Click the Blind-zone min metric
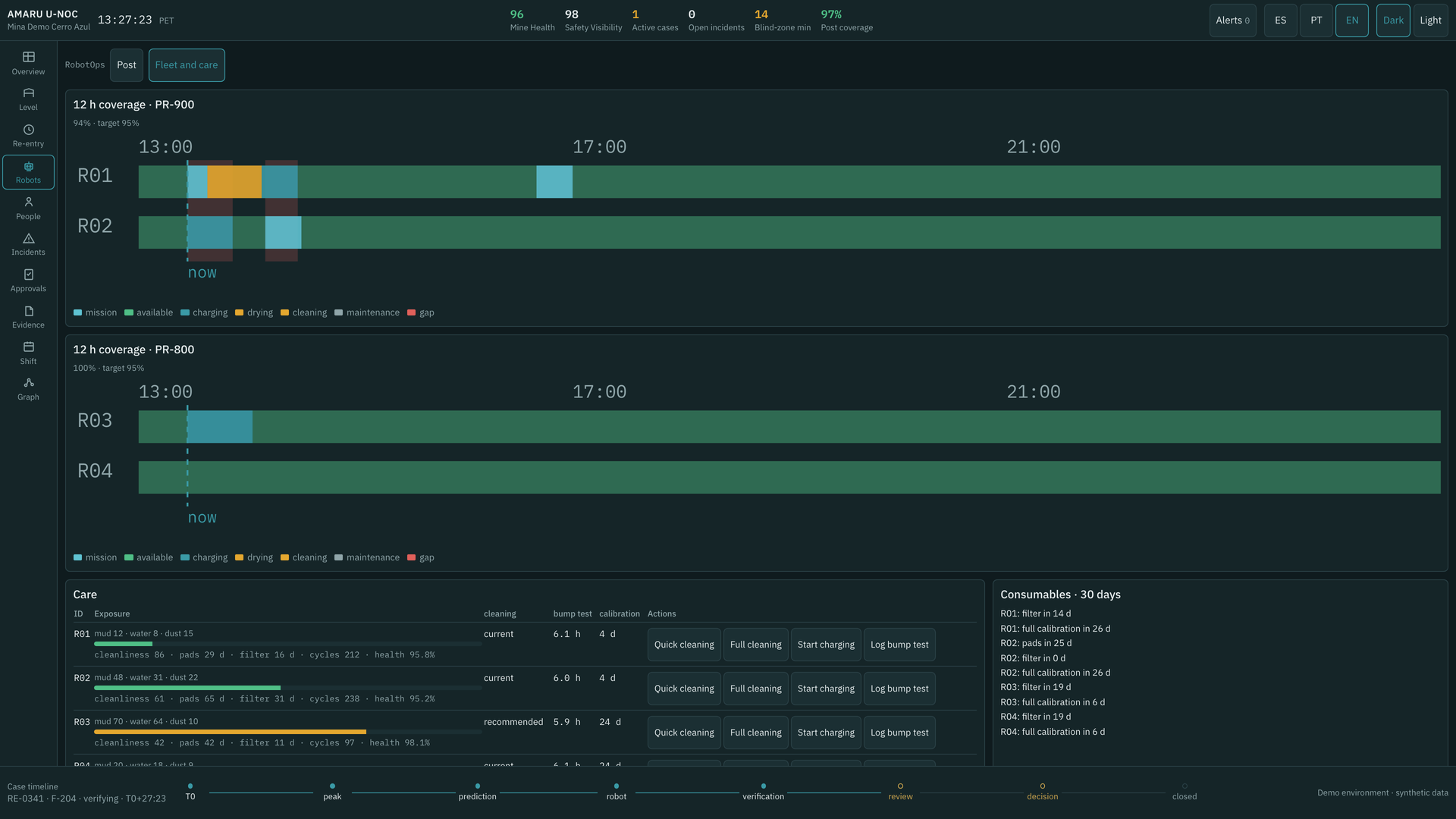 pos(783,20)
